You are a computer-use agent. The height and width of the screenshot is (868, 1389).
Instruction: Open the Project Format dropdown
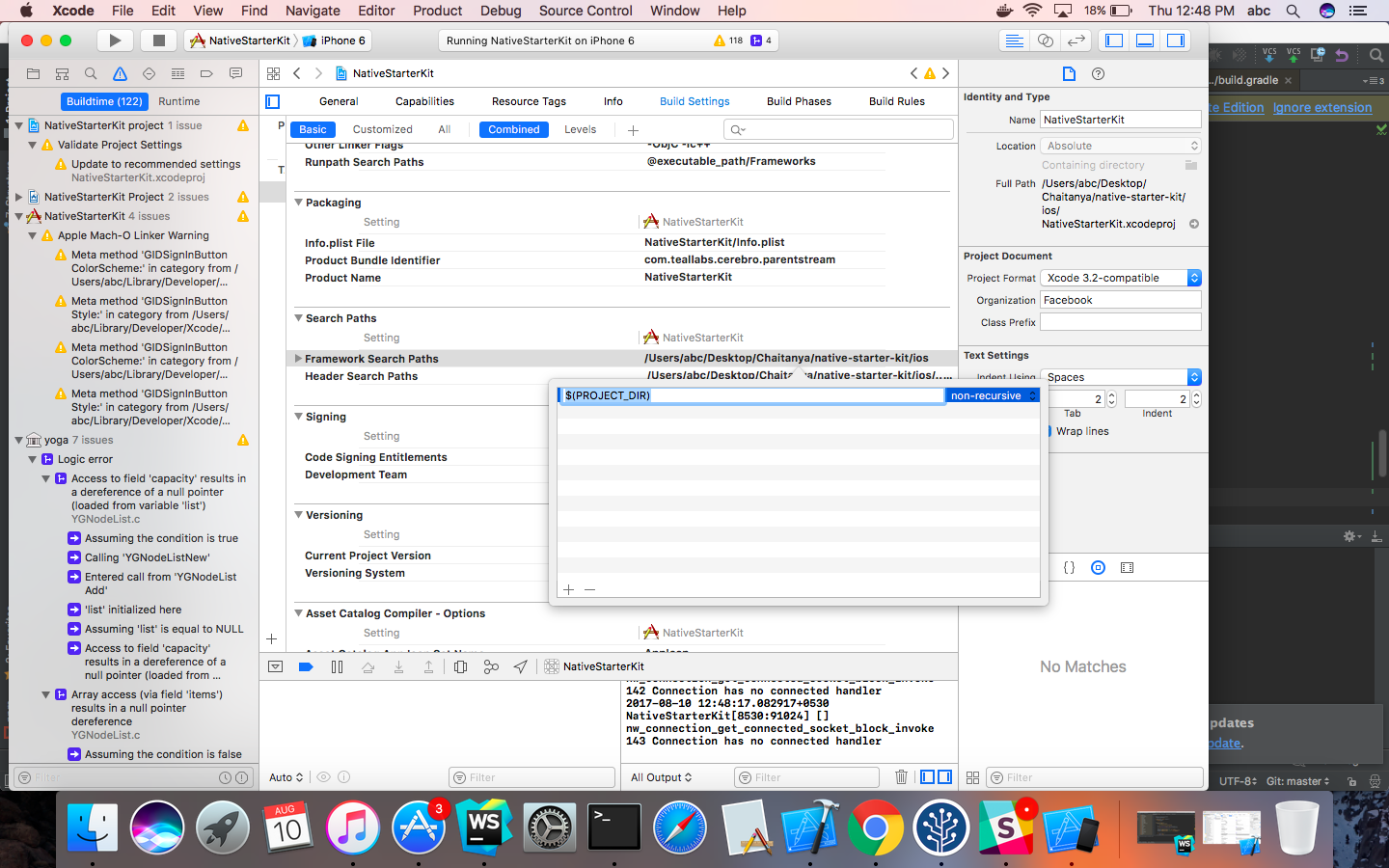pyautogui.click(x=1194, y=277)
